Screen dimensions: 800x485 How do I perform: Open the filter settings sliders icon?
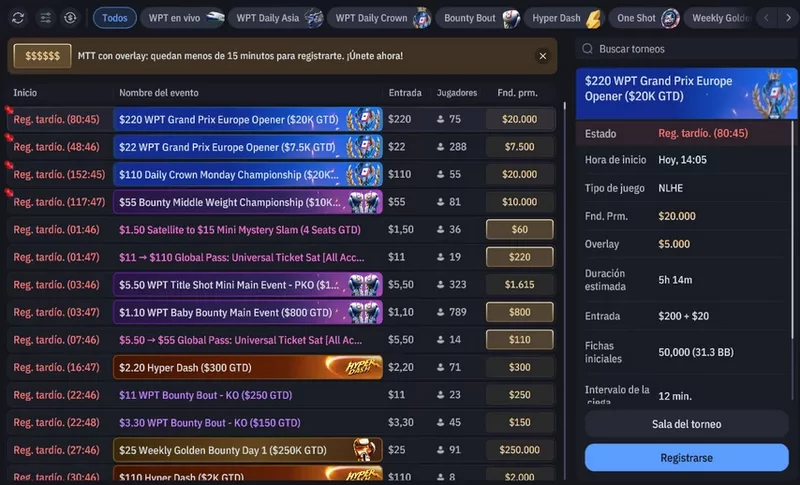tap(44, 18)
